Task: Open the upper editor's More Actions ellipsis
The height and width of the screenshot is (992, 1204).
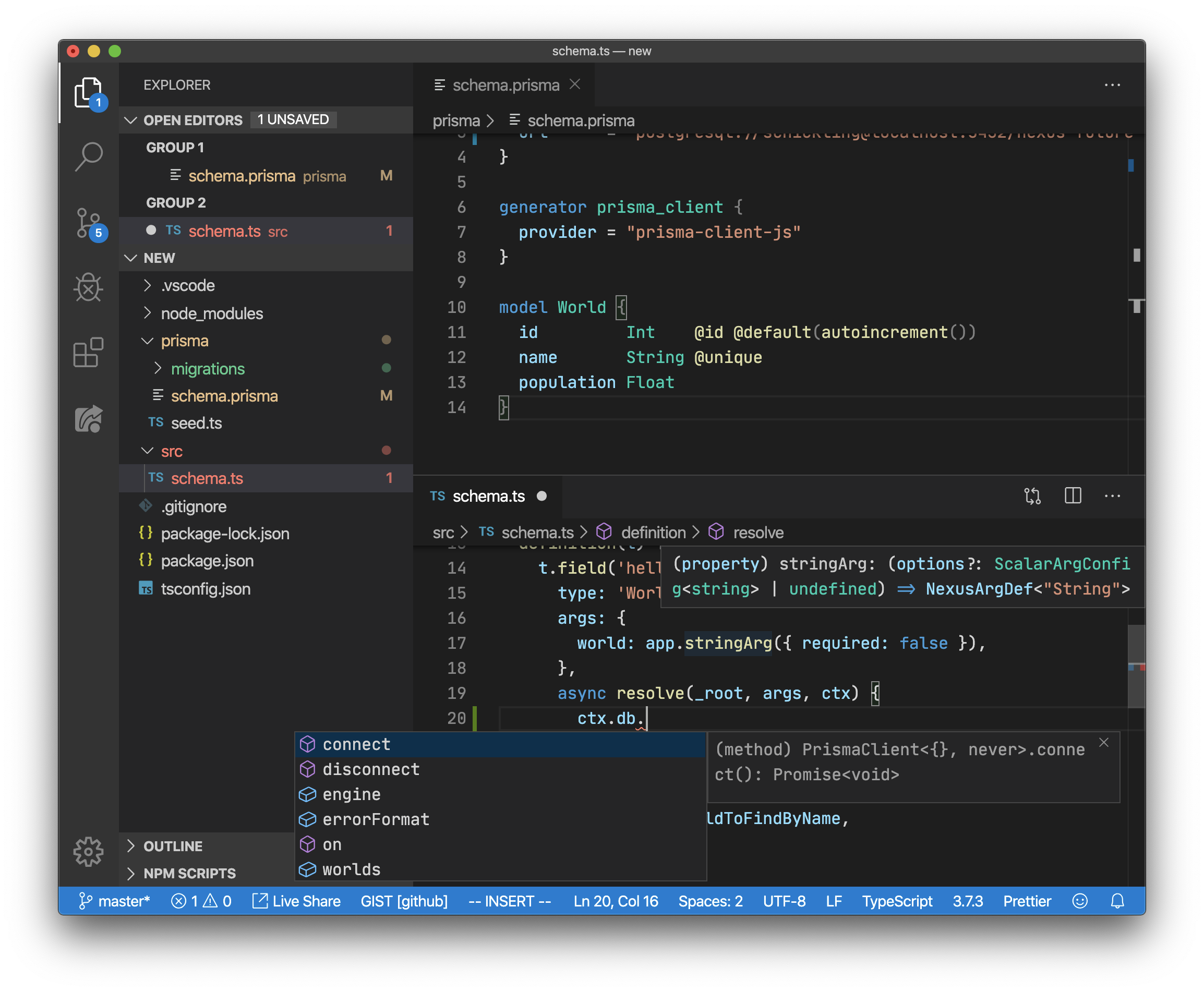Action: [x=1112, y=85]
